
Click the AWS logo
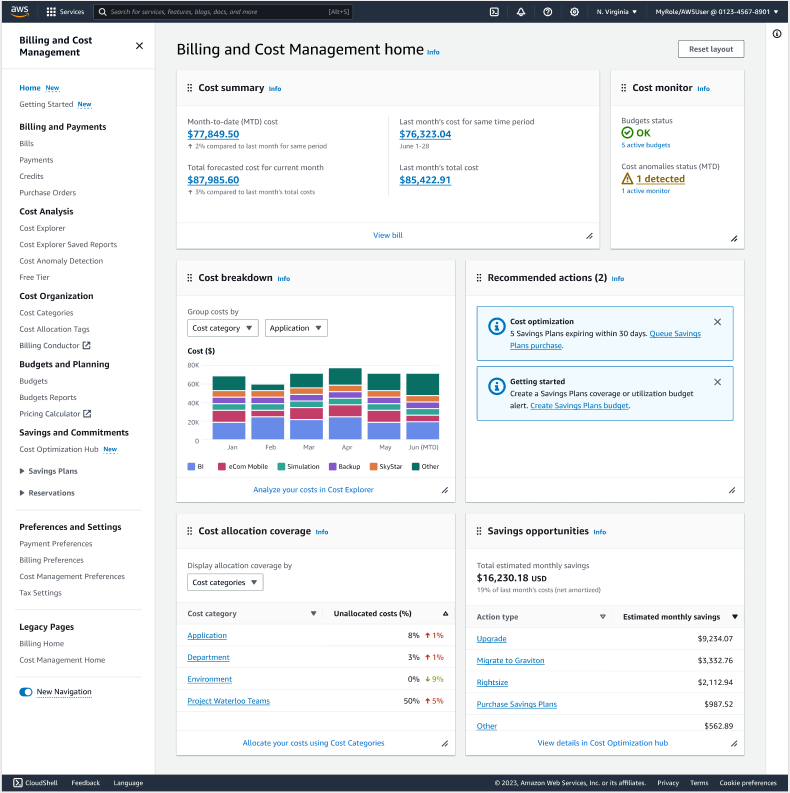point(20,12)
